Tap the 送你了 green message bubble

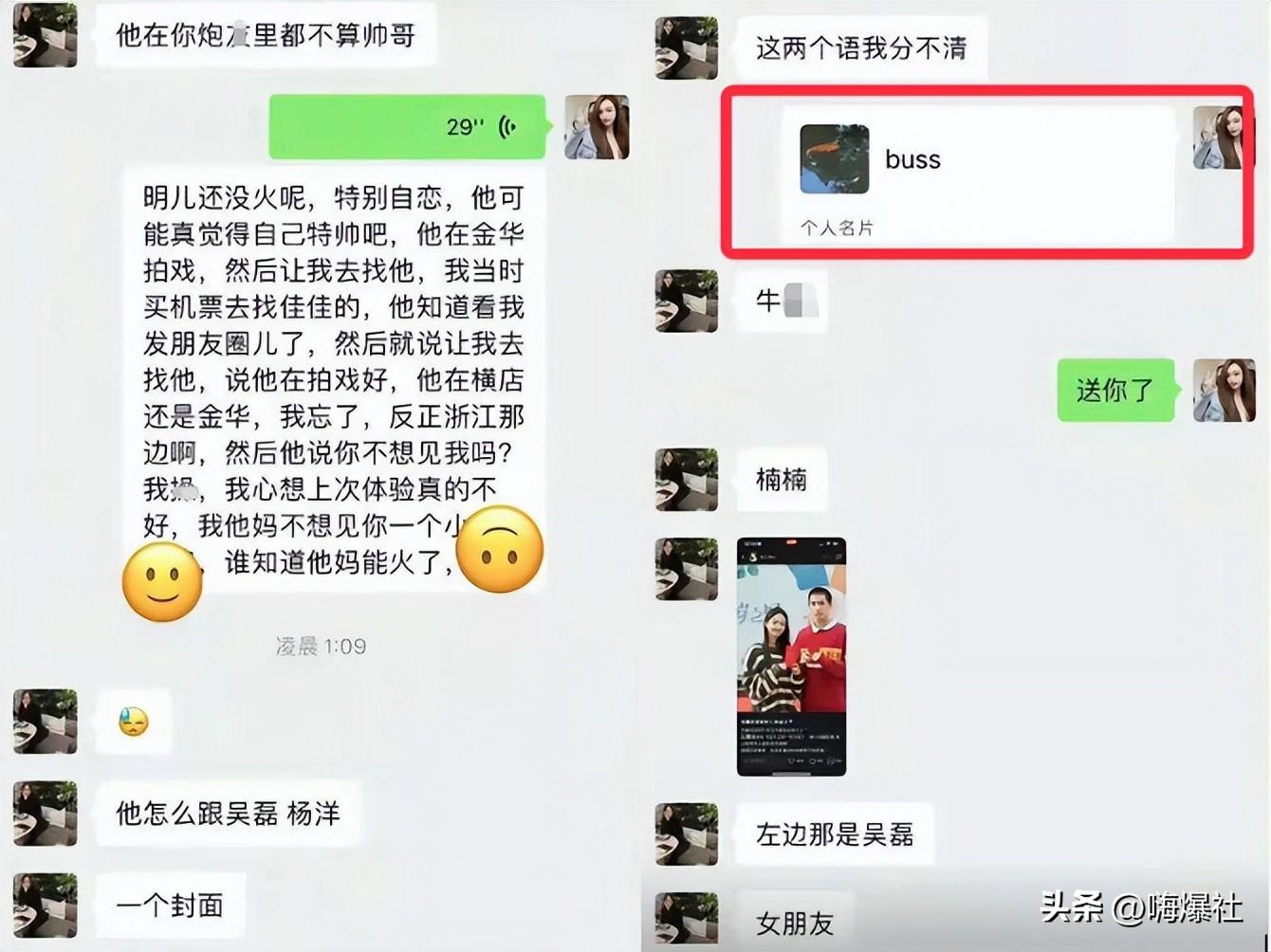tap(1115, 390)
